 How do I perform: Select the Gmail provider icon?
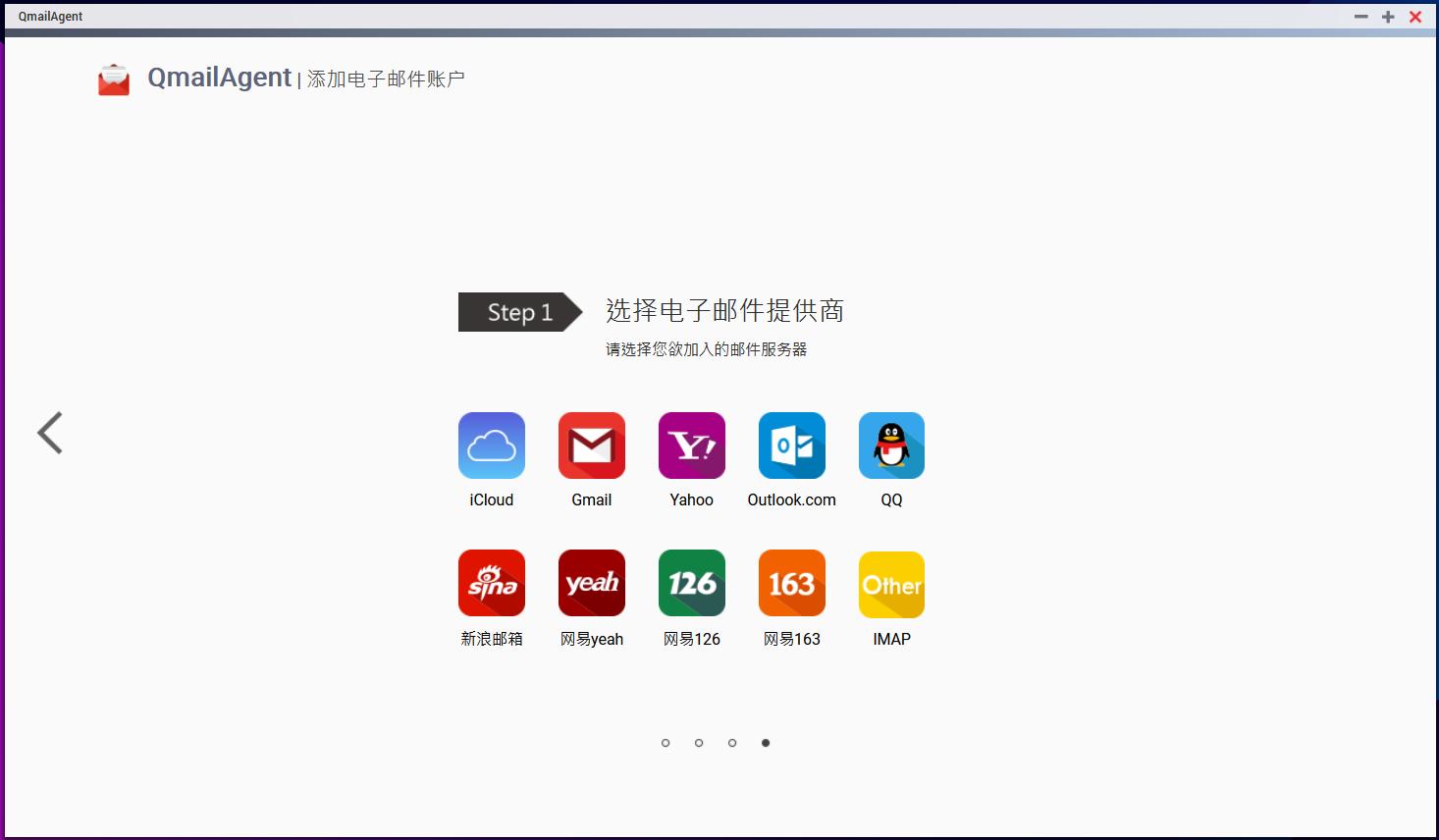(591, 446)
